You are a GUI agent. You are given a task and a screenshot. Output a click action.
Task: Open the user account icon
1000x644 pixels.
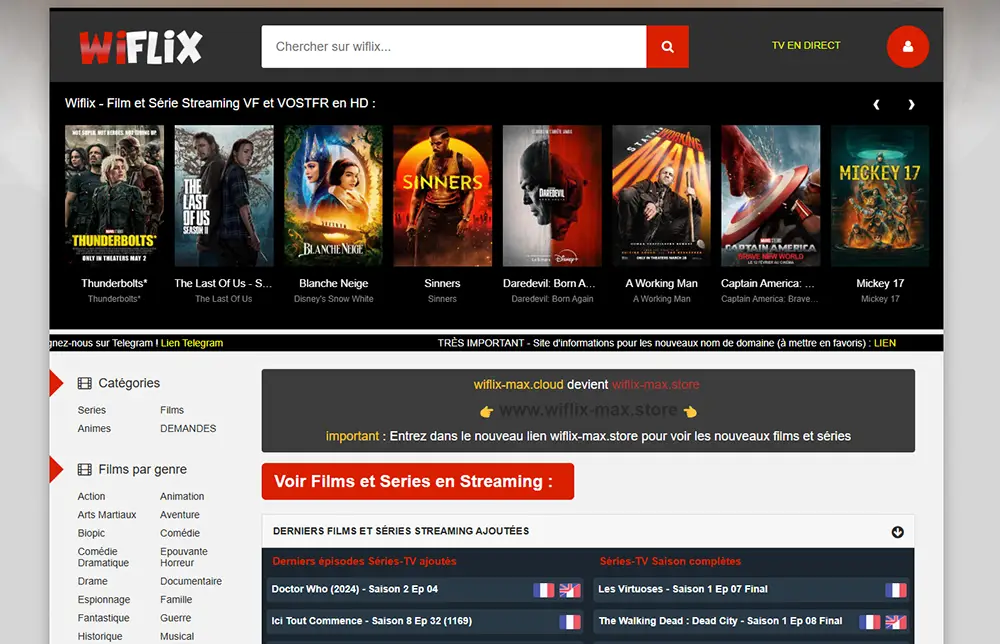908,47
